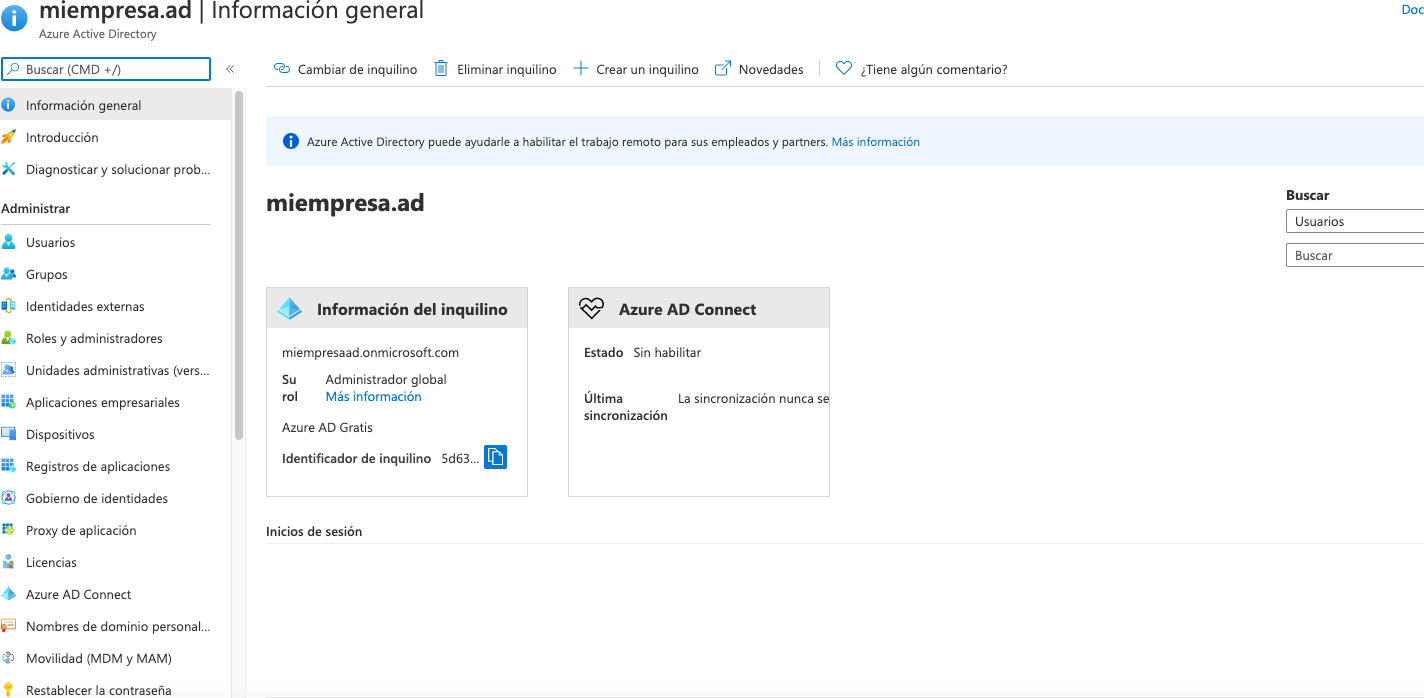1424x698 pixels.
Task: Click the heart icon for feedback
Action: pyautogui.click(x=844, y=69)
